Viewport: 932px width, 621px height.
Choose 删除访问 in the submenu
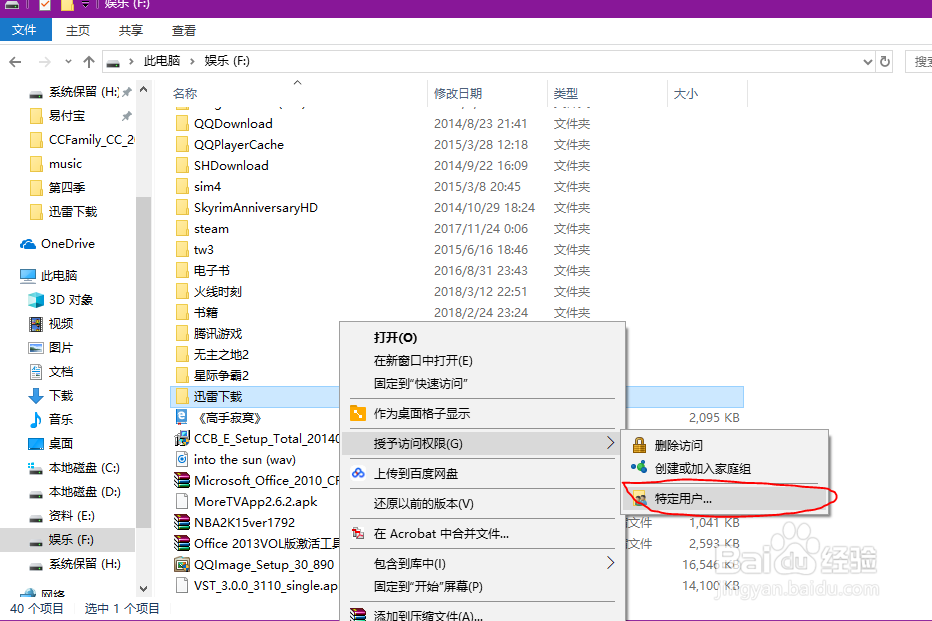tap(678, 445)
